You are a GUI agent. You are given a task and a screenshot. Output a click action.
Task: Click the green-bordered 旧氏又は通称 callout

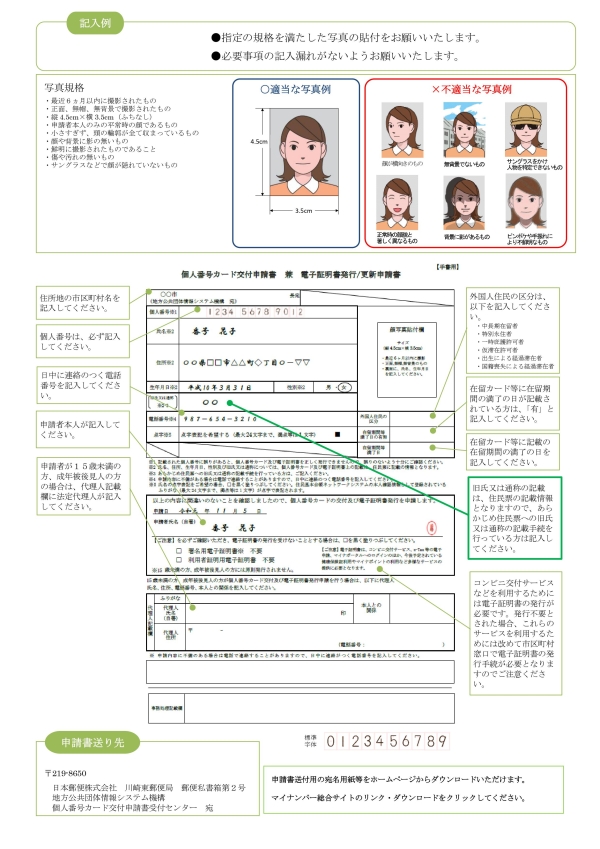coord(514,518)
